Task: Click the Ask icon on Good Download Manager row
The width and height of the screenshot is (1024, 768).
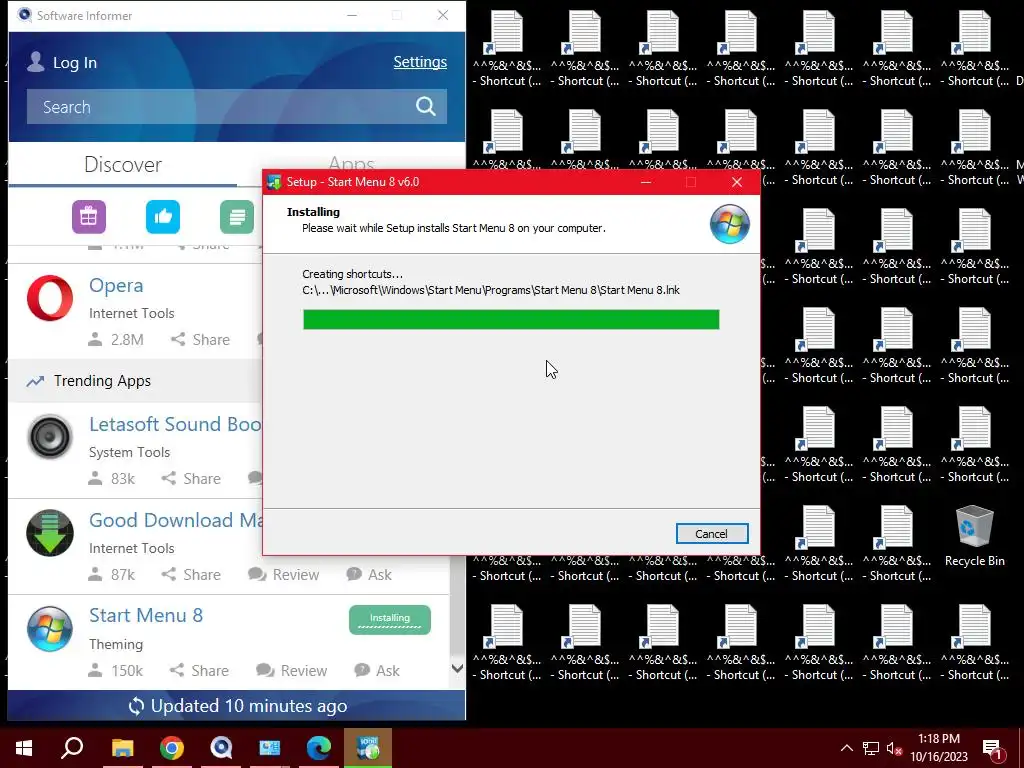Action: (354, 575)
